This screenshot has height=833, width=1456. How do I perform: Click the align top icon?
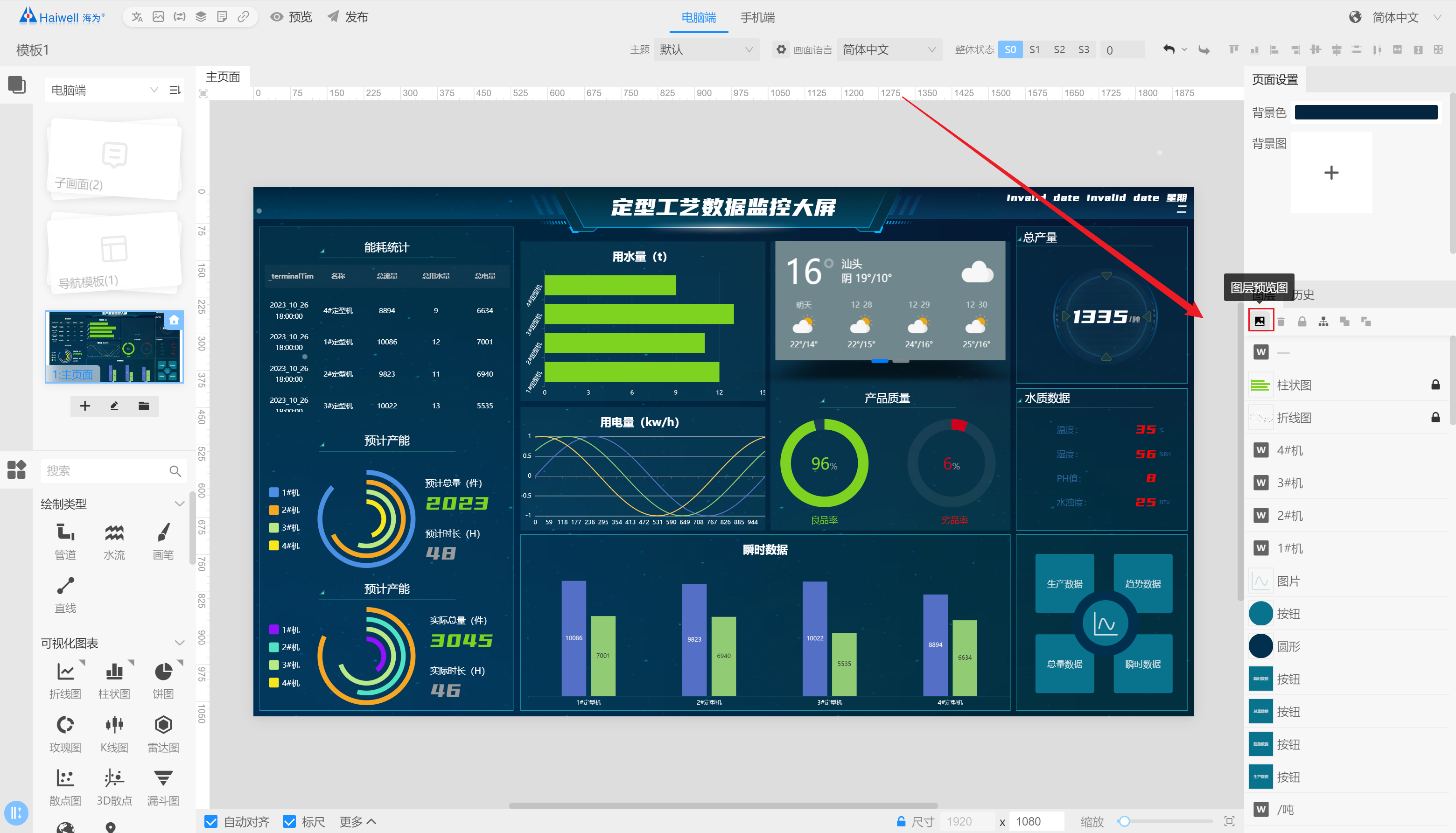pos(1233,50)
